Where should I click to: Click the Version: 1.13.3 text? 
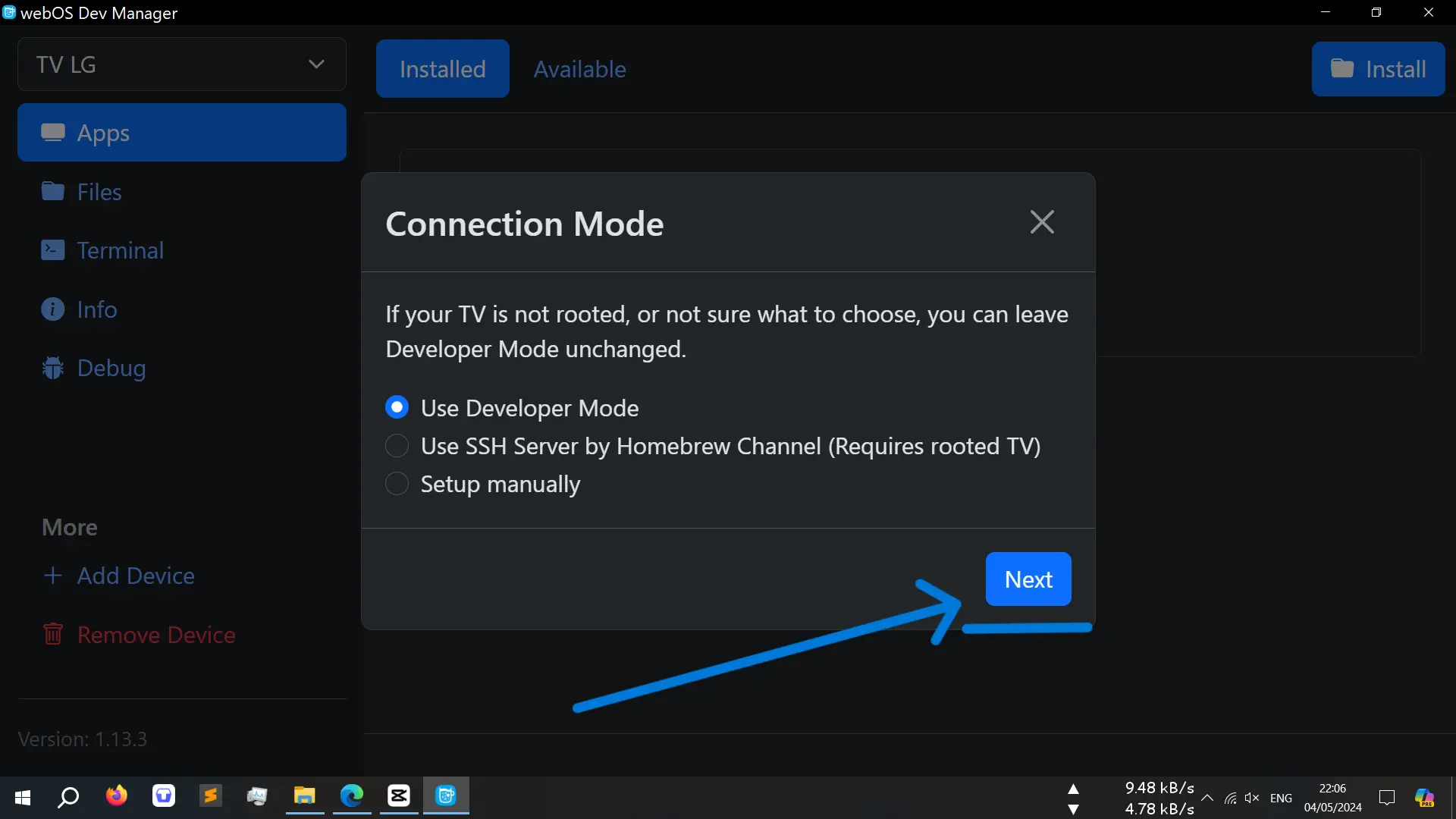click(83, 739)
